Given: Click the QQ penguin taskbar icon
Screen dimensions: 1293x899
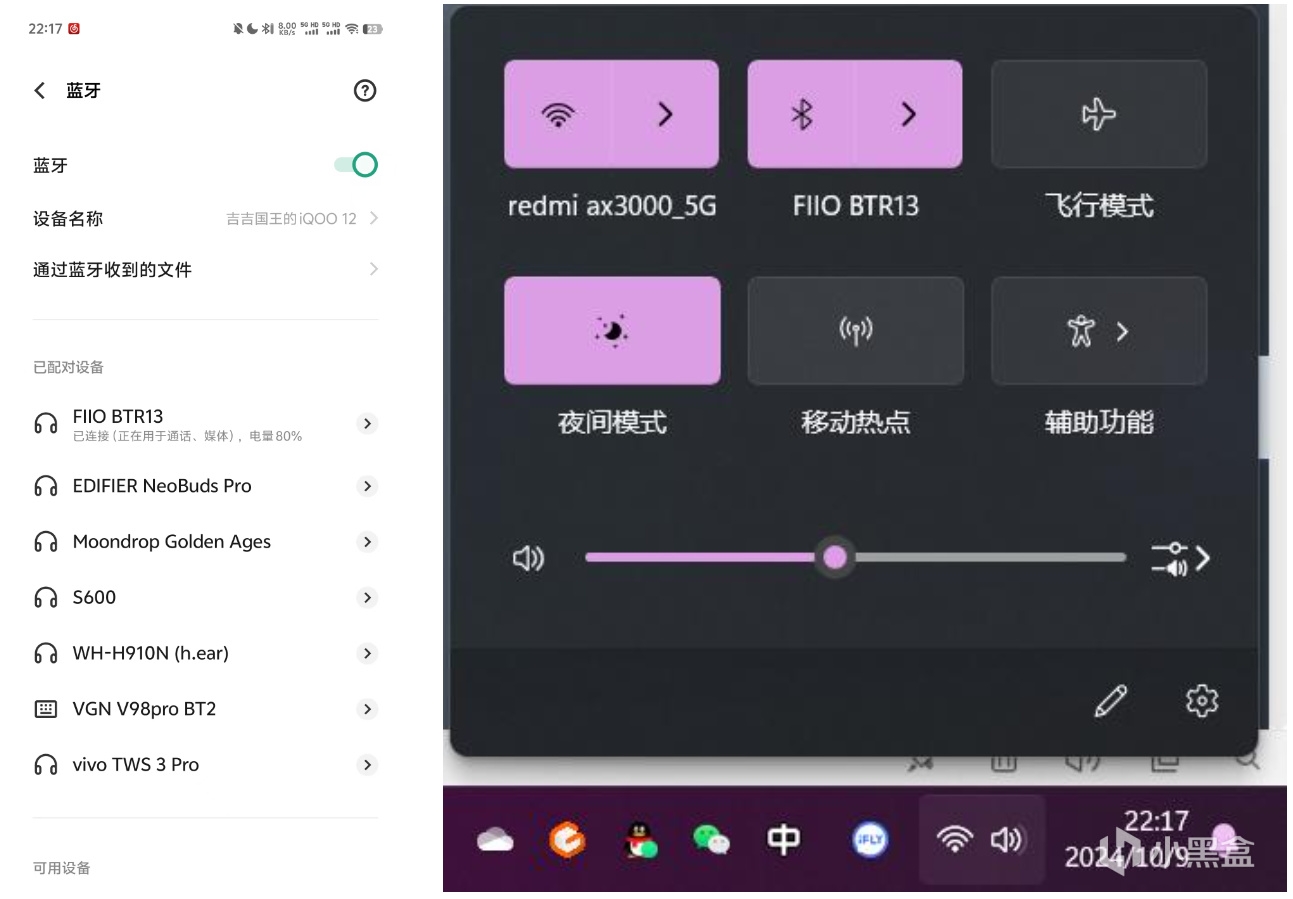Looking at the screenshot, I should [640, 839].
